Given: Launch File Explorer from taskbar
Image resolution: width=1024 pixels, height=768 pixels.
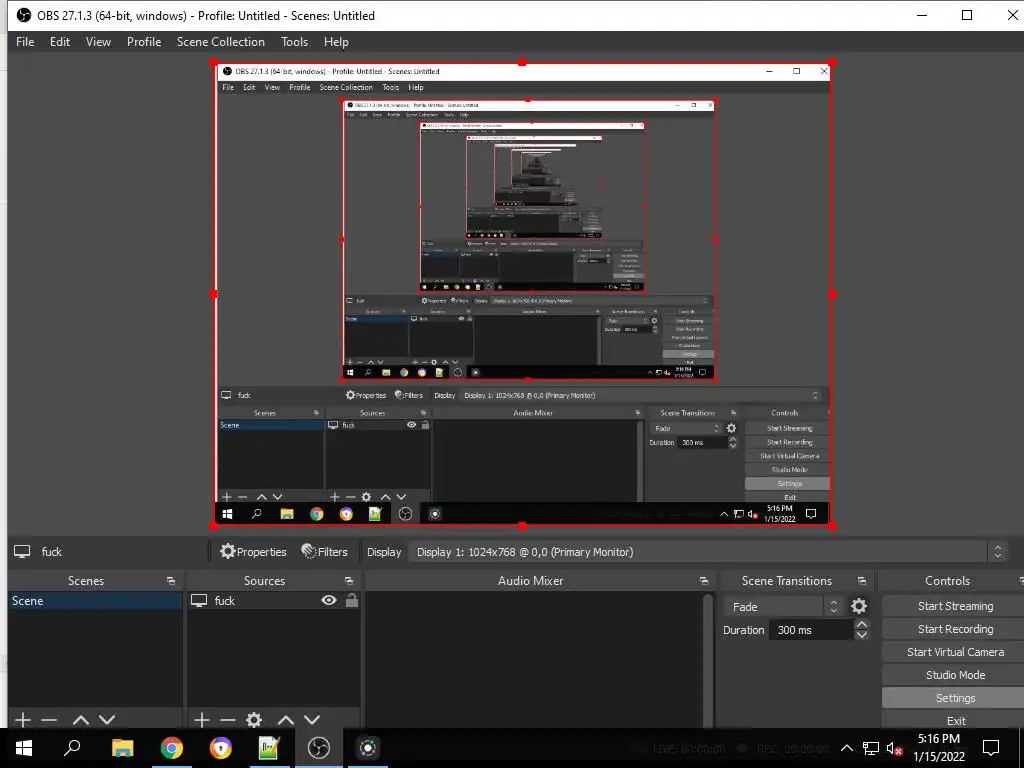Looking at the screenshot, I should tap(122, 748).
